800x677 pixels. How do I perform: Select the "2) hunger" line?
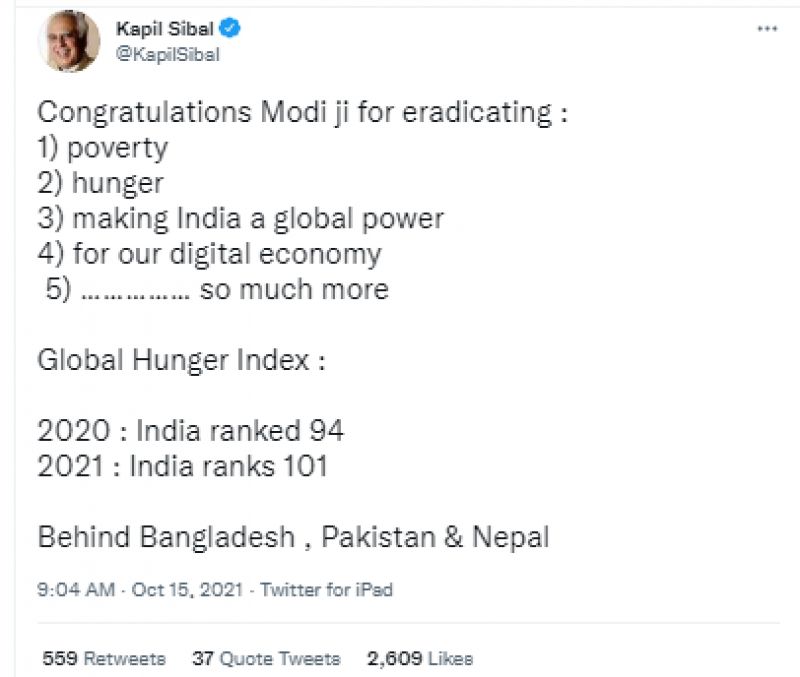[100, 183]
